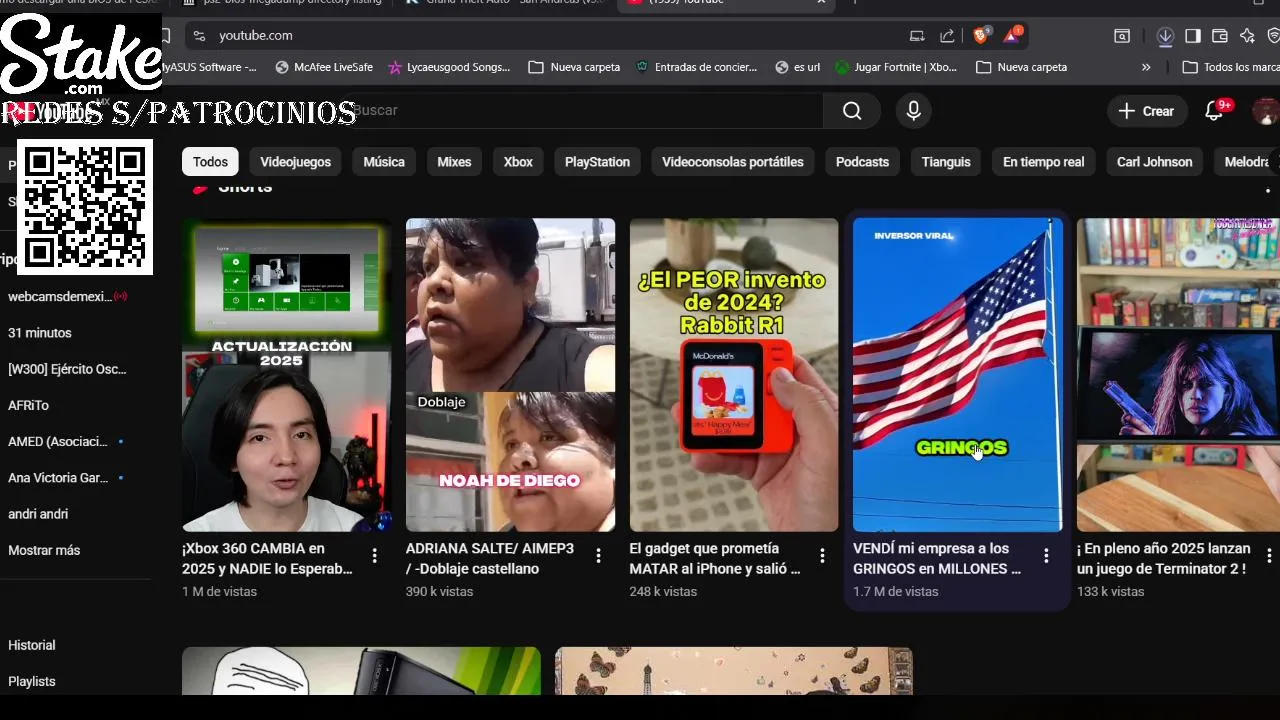1280x720 pixels.
Task: Select the Tianguis filter chip
Action: coord(946,162)
